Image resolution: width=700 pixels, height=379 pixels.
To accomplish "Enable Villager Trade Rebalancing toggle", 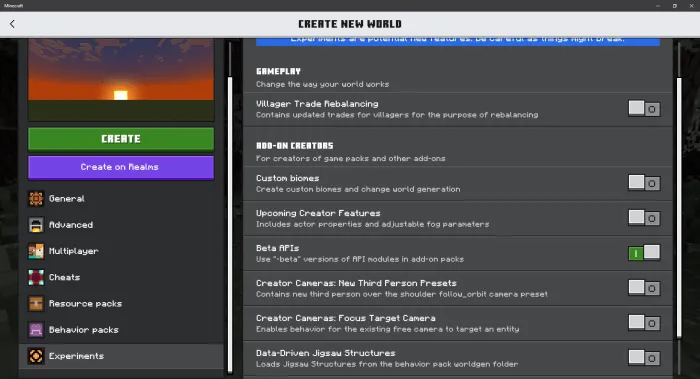I will tap(644, 108).
